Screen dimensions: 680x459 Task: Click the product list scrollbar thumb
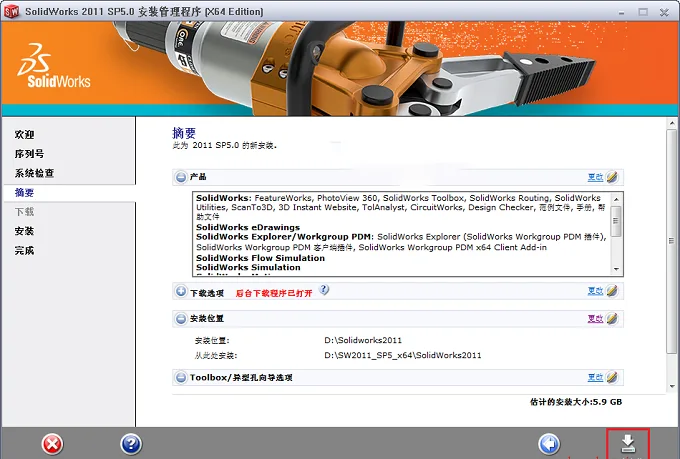[x=616, y=221]
